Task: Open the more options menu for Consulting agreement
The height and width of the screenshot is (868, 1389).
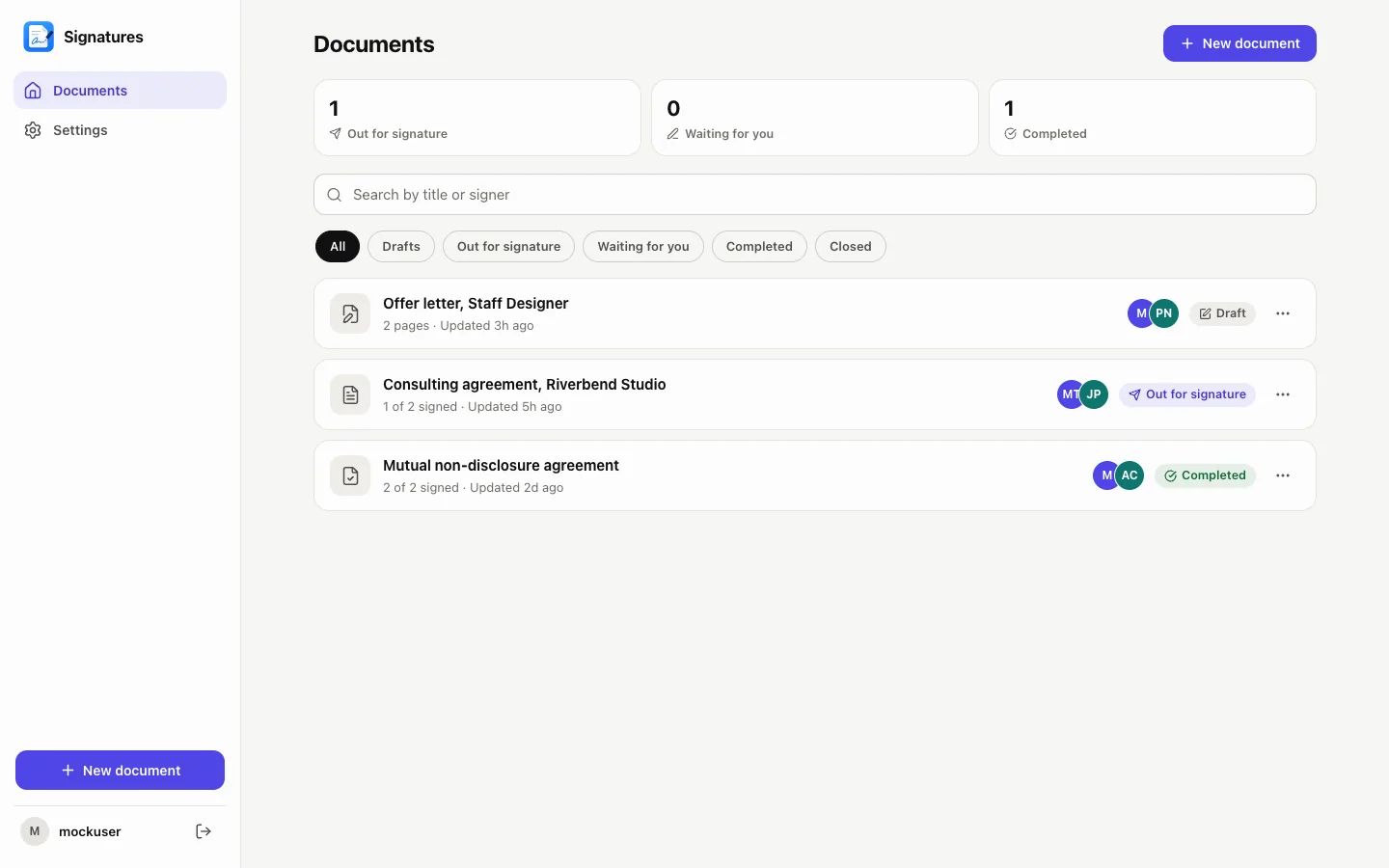Action: tap(1283, 394)
